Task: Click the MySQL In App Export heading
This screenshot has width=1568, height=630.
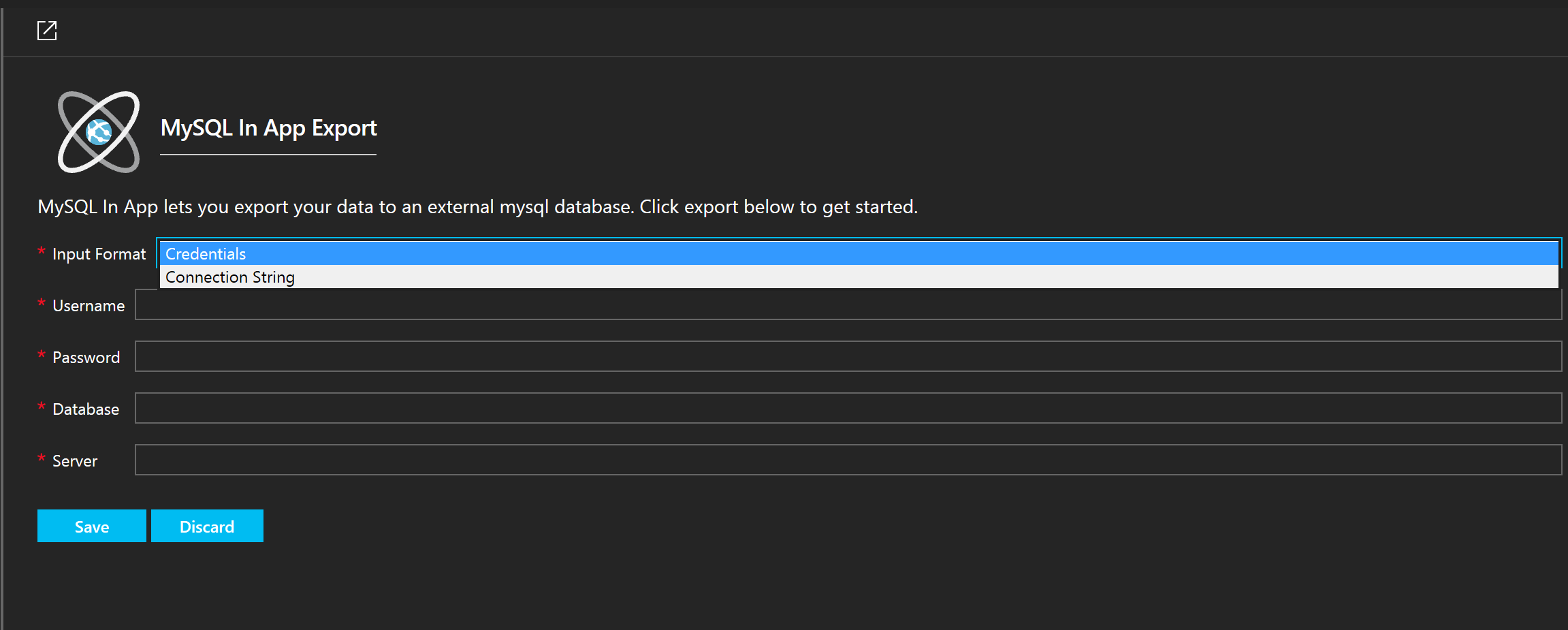Action: click(268, 128)
